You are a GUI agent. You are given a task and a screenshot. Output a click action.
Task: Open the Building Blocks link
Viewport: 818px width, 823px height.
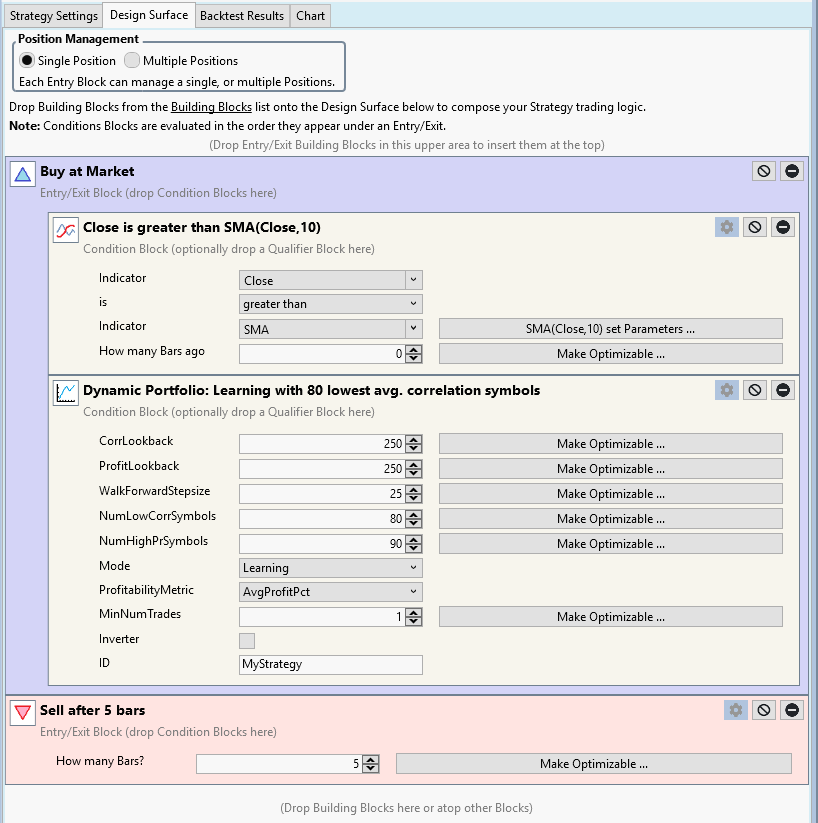[211, 107]
